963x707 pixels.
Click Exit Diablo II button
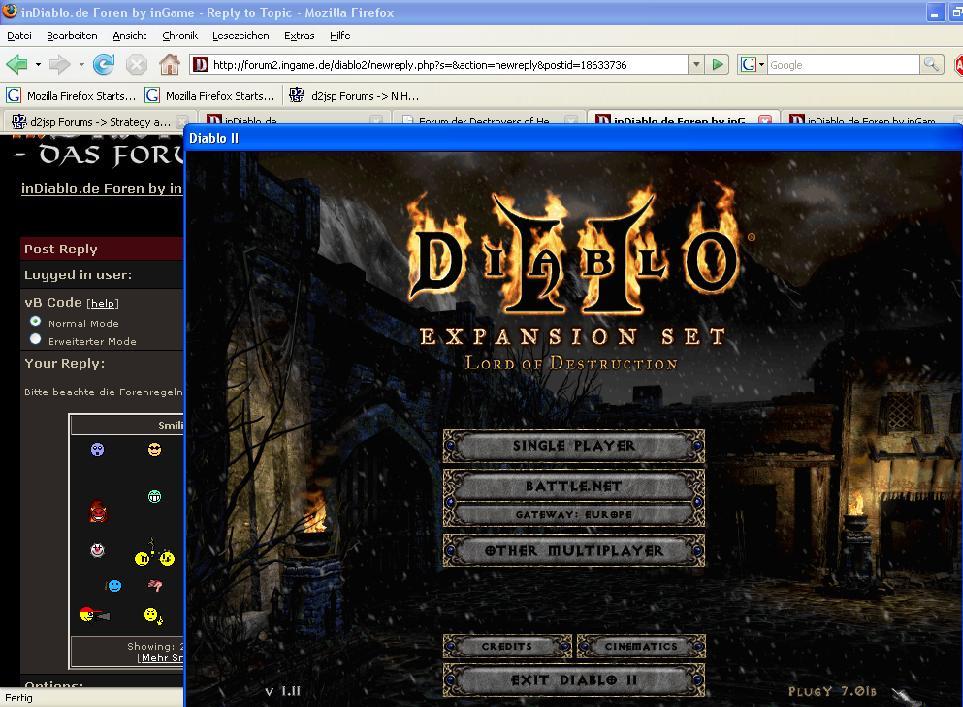(x=574, y=680)
